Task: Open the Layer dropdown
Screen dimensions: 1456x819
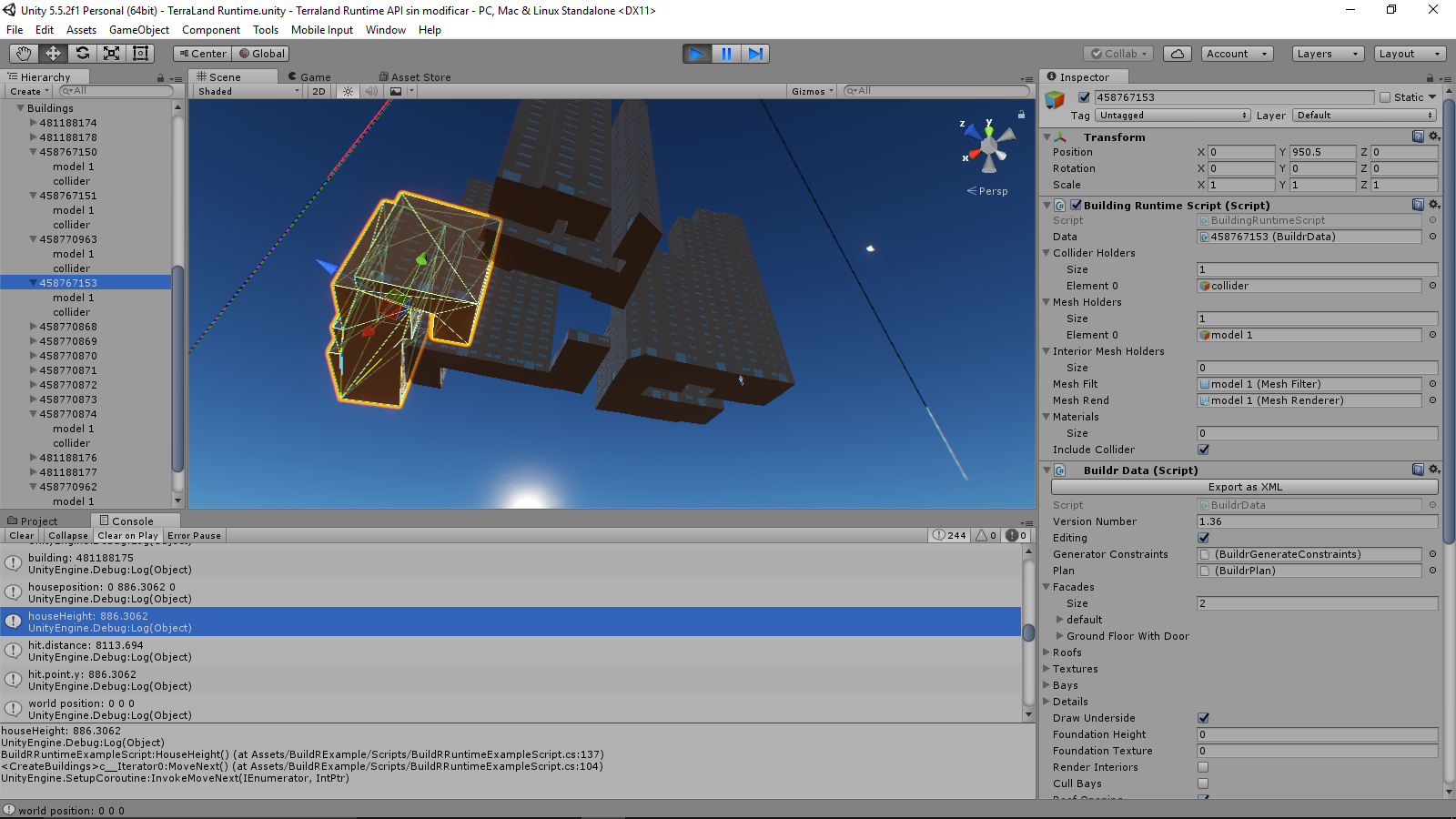Action: point(1364,116)
